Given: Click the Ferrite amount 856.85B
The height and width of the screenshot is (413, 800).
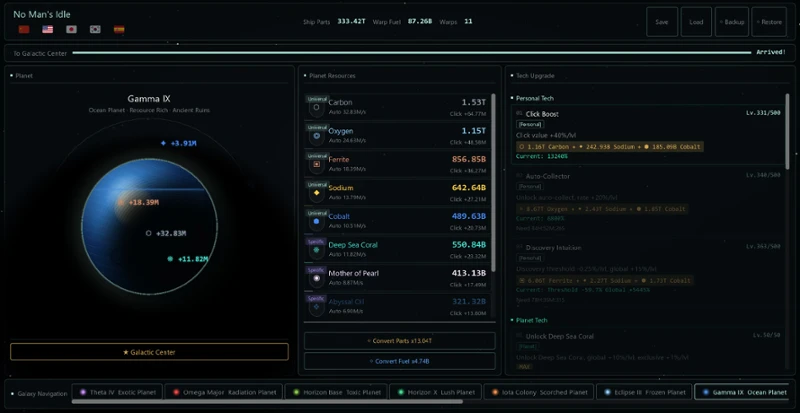Looking at the screenshot, I should coord(468,159).
